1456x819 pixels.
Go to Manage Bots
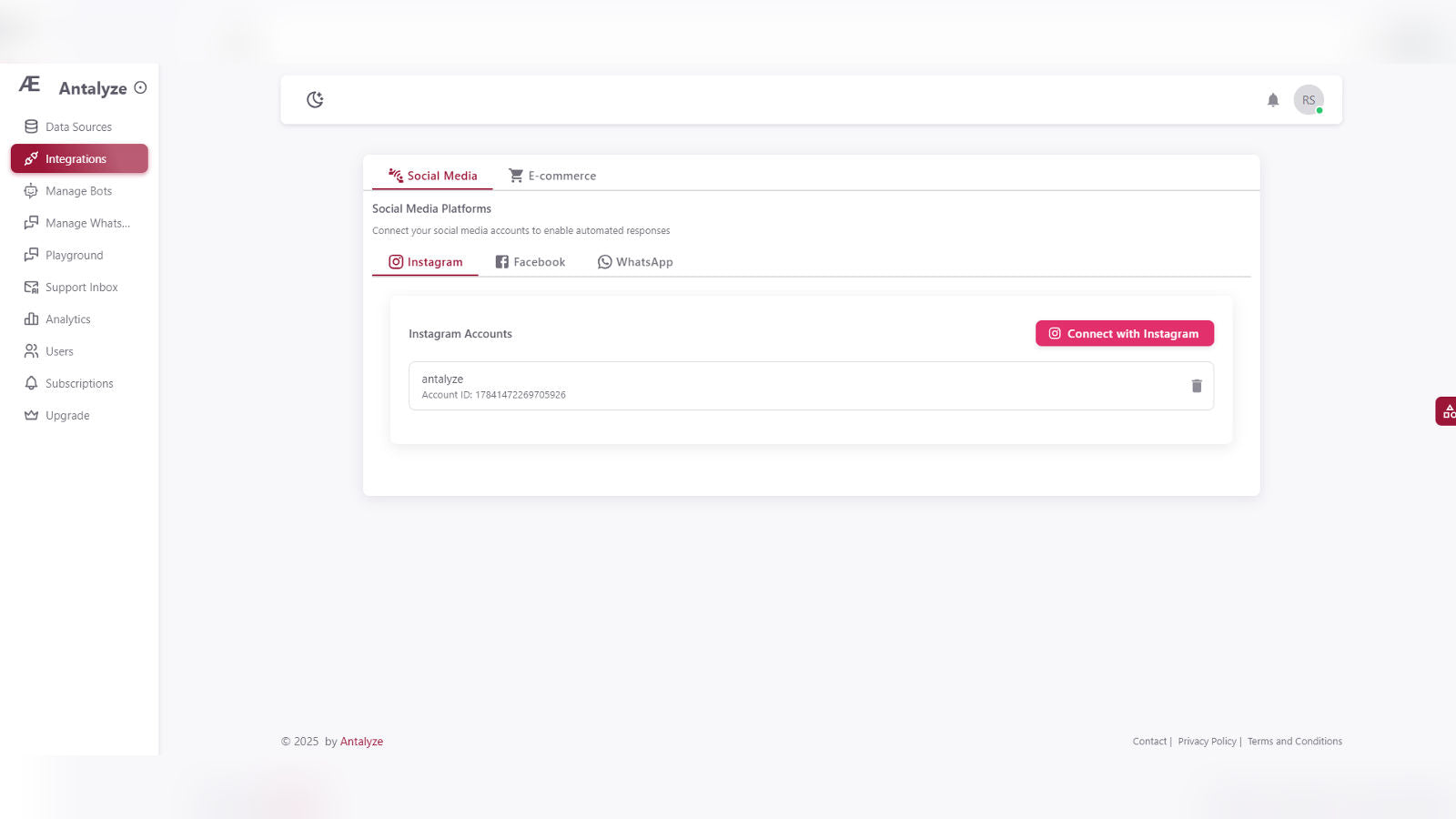pyautogui.click(x=79, y=191)
